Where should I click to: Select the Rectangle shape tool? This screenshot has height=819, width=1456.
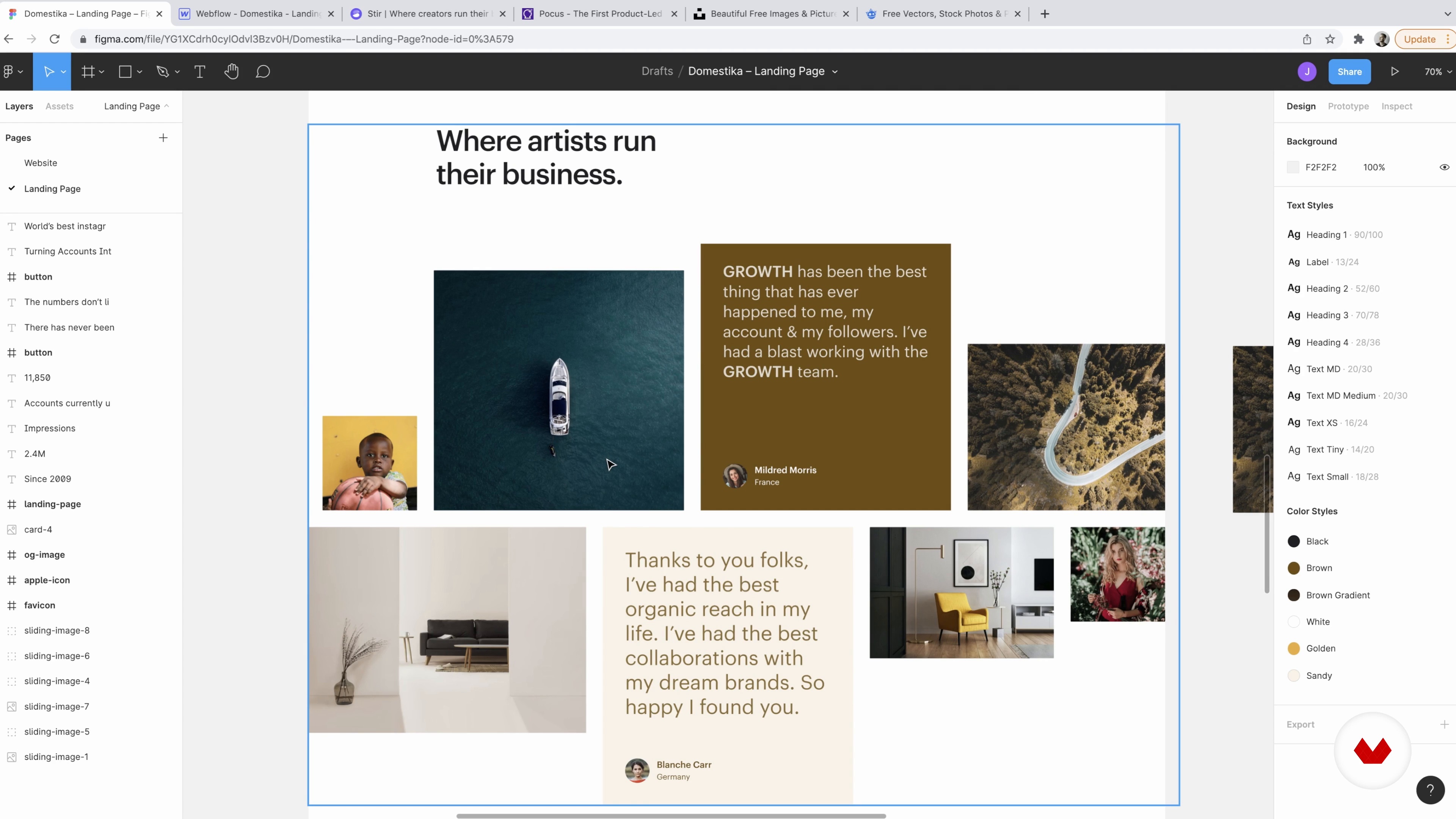tap(126, 72)
